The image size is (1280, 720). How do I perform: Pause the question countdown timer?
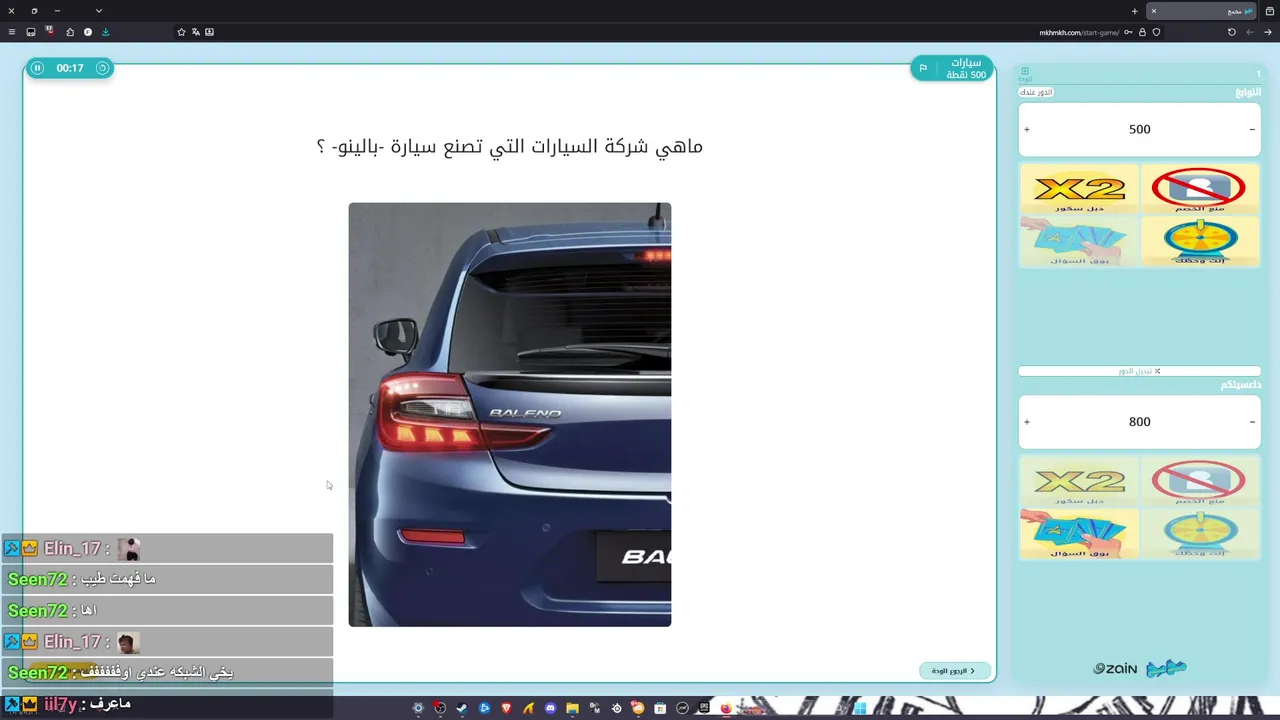pos(37,68)
